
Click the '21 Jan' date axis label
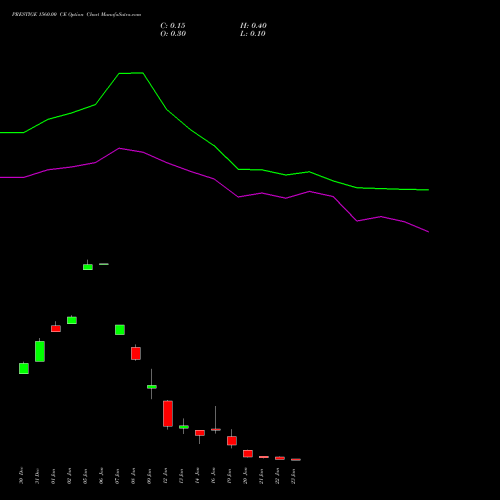click(x=261, y=476)
